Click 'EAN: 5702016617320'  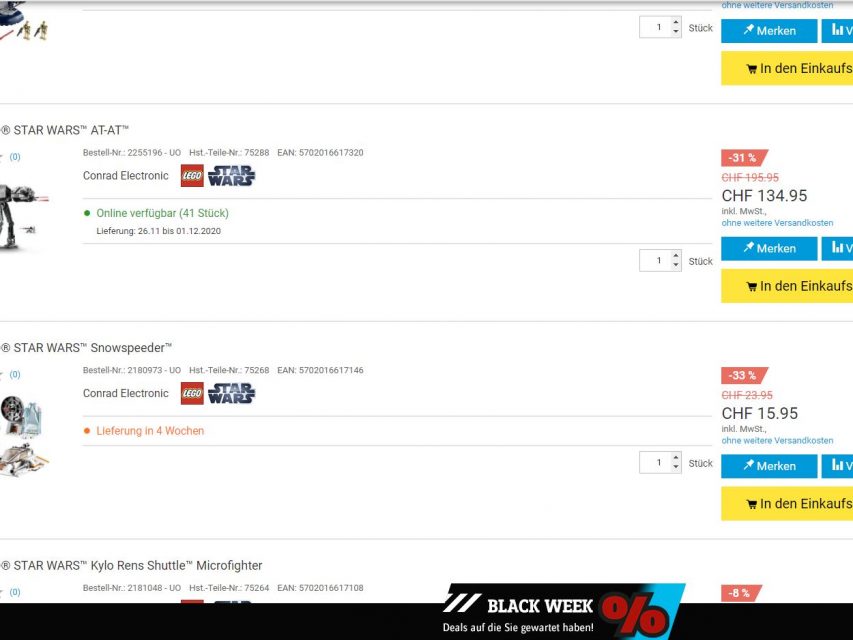click(320, 153)
